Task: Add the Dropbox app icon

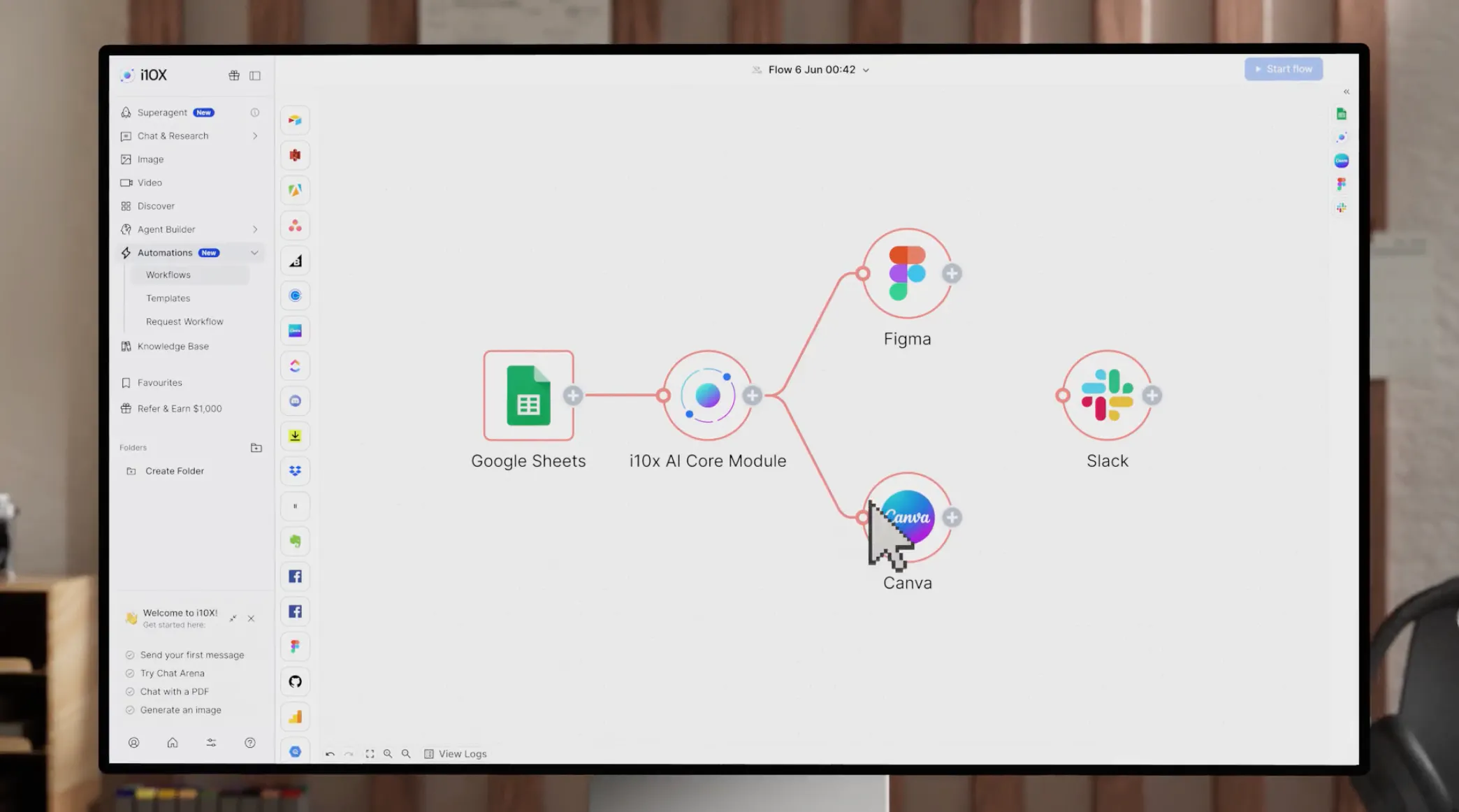Action: [295, 471]
